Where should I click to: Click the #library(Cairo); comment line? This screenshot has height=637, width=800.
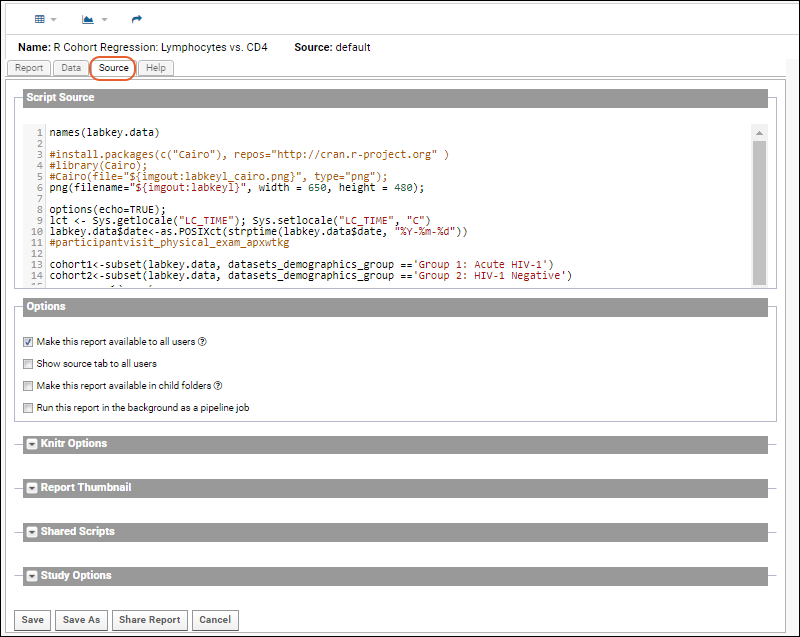[98, 166]
